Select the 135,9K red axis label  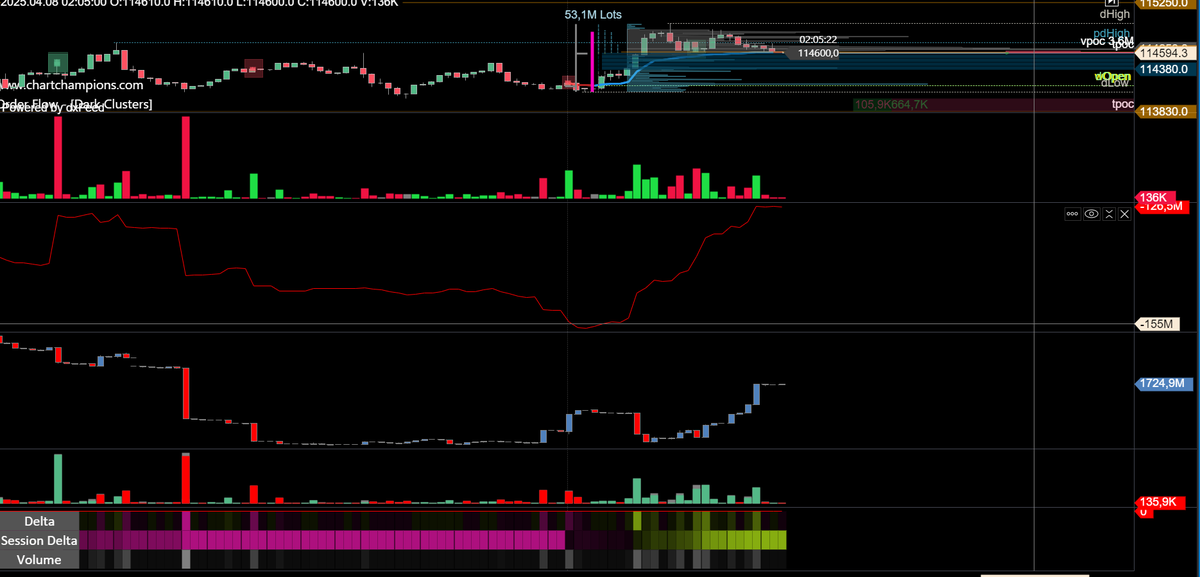(x=1158, y=502)
